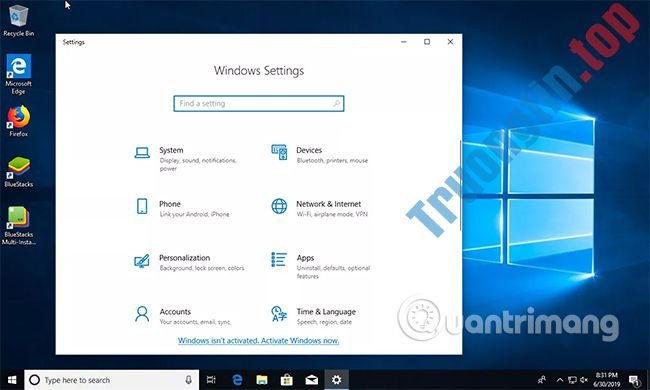
Task: Open File Explorer from the taskbar
Action: click(262, 380)
